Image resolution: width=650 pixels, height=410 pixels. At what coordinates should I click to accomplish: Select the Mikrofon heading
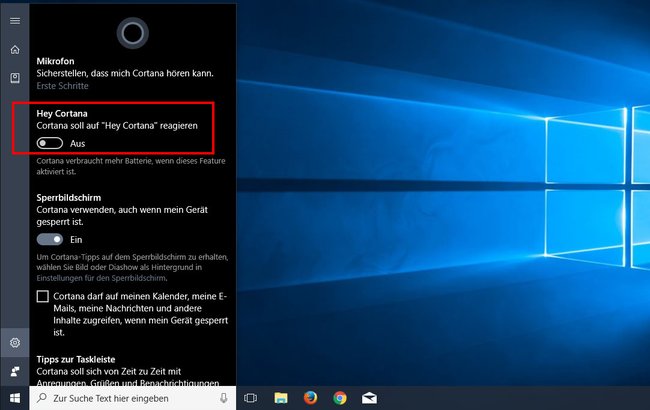[55, 61]
